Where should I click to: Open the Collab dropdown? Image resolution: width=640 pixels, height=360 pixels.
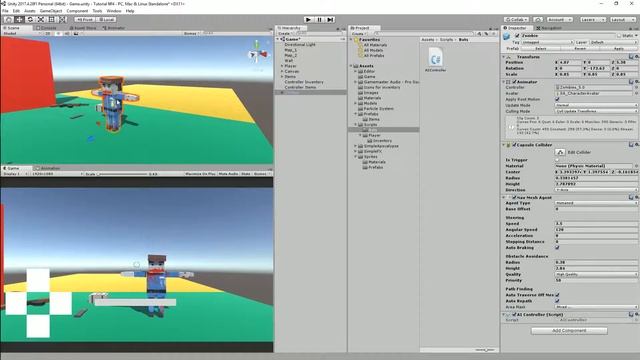pos(516,19)
